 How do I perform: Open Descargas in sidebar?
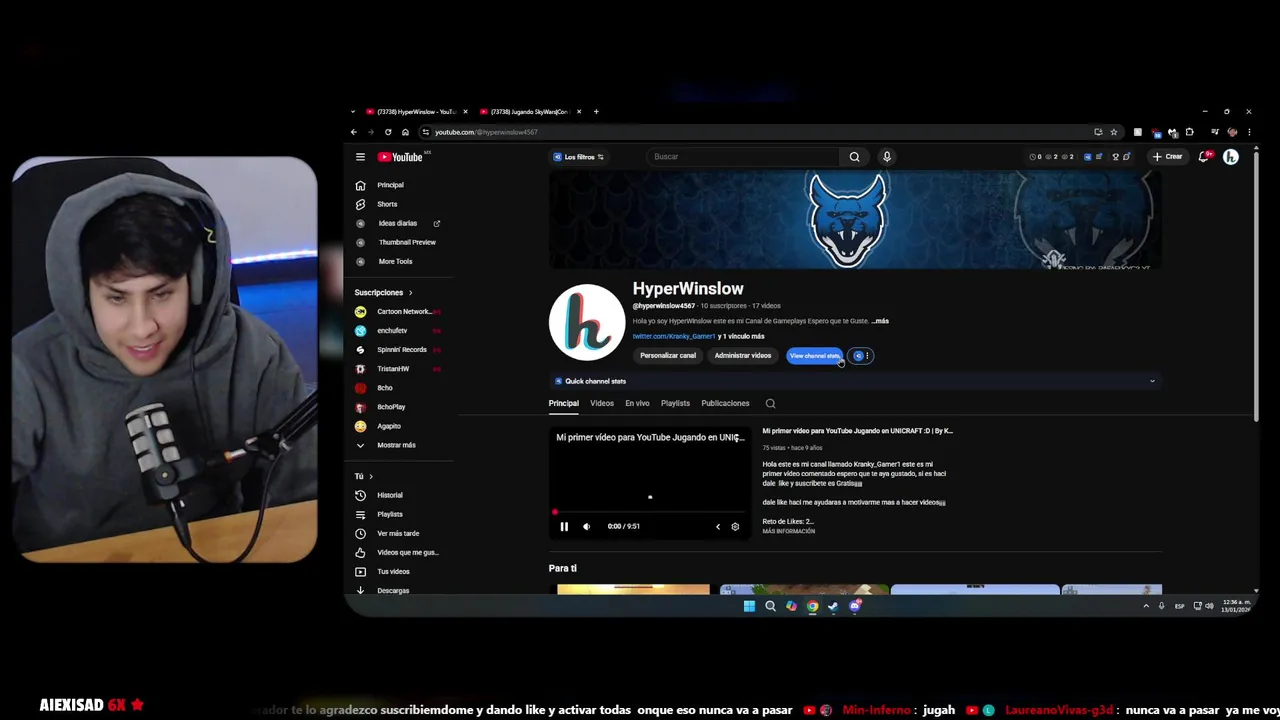point(392,590)
